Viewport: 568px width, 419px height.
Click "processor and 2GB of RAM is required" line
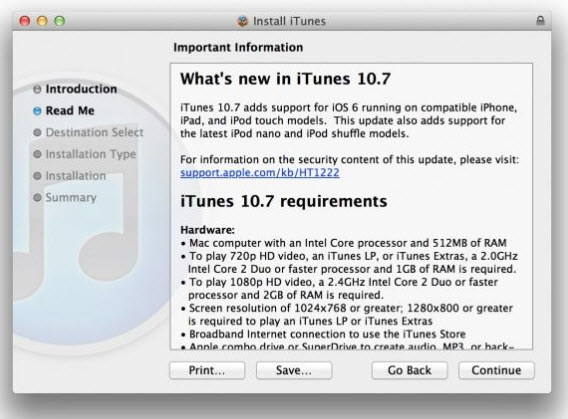pyautogui.click(x=286, y=295)
